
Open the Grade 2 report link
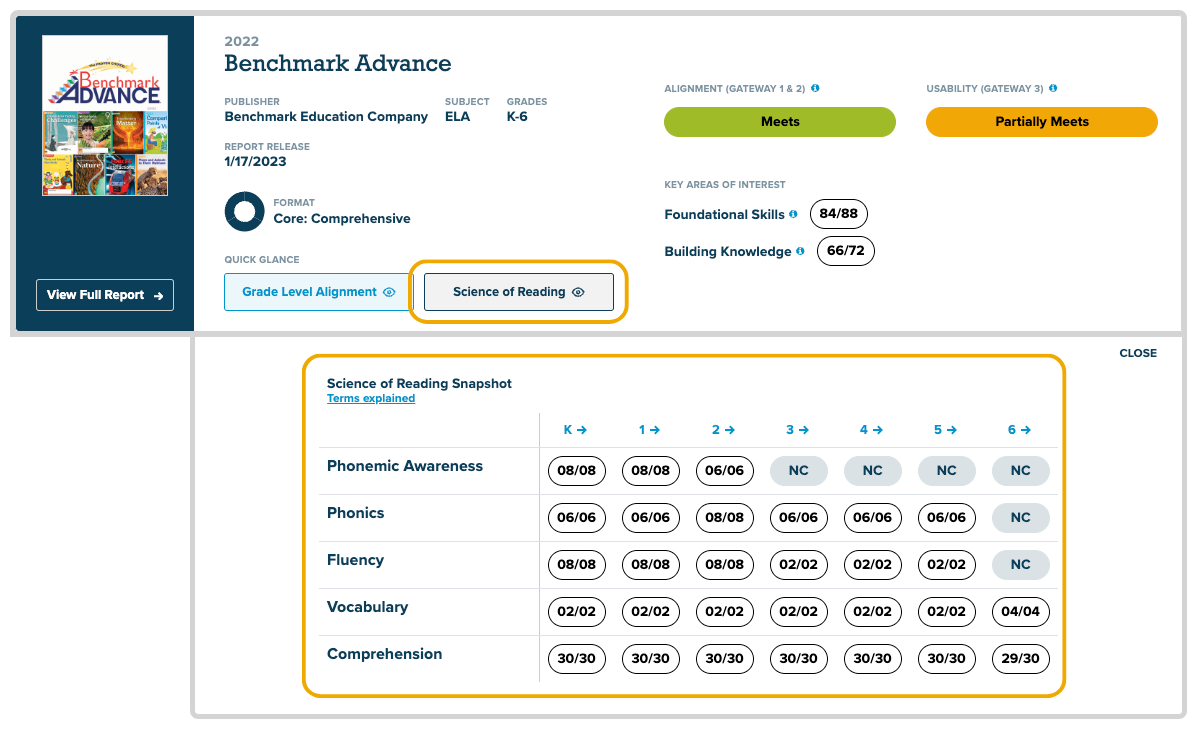723,429
